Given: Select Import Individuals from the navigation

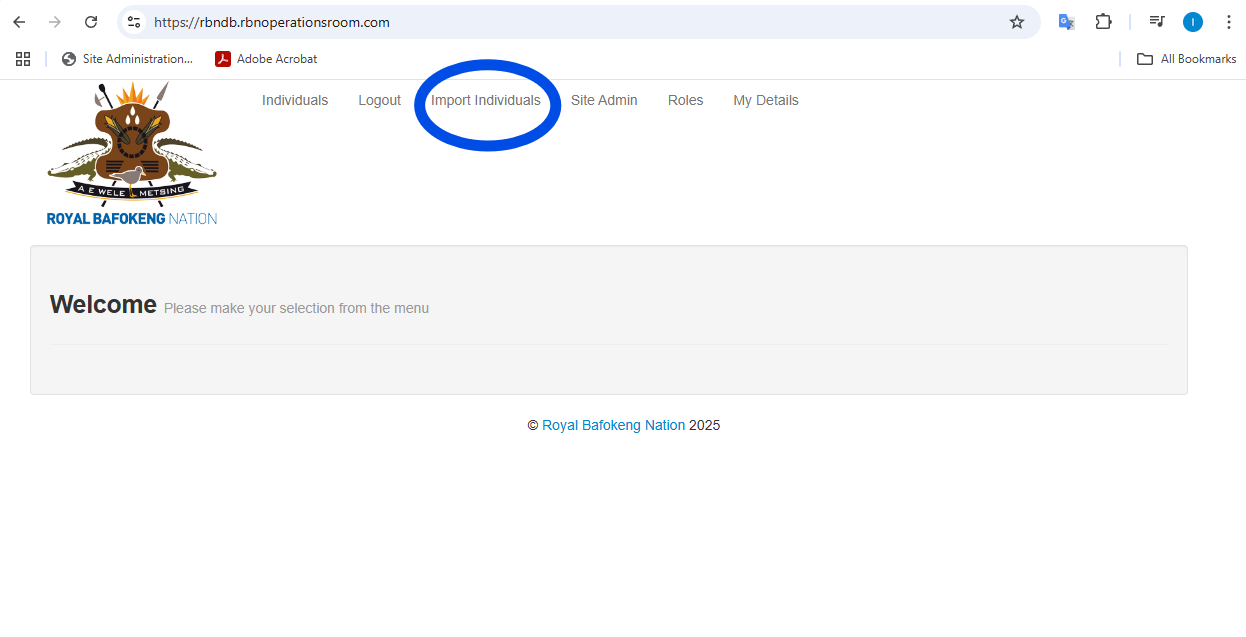Looking at the screenshot, I should (486, 100).
